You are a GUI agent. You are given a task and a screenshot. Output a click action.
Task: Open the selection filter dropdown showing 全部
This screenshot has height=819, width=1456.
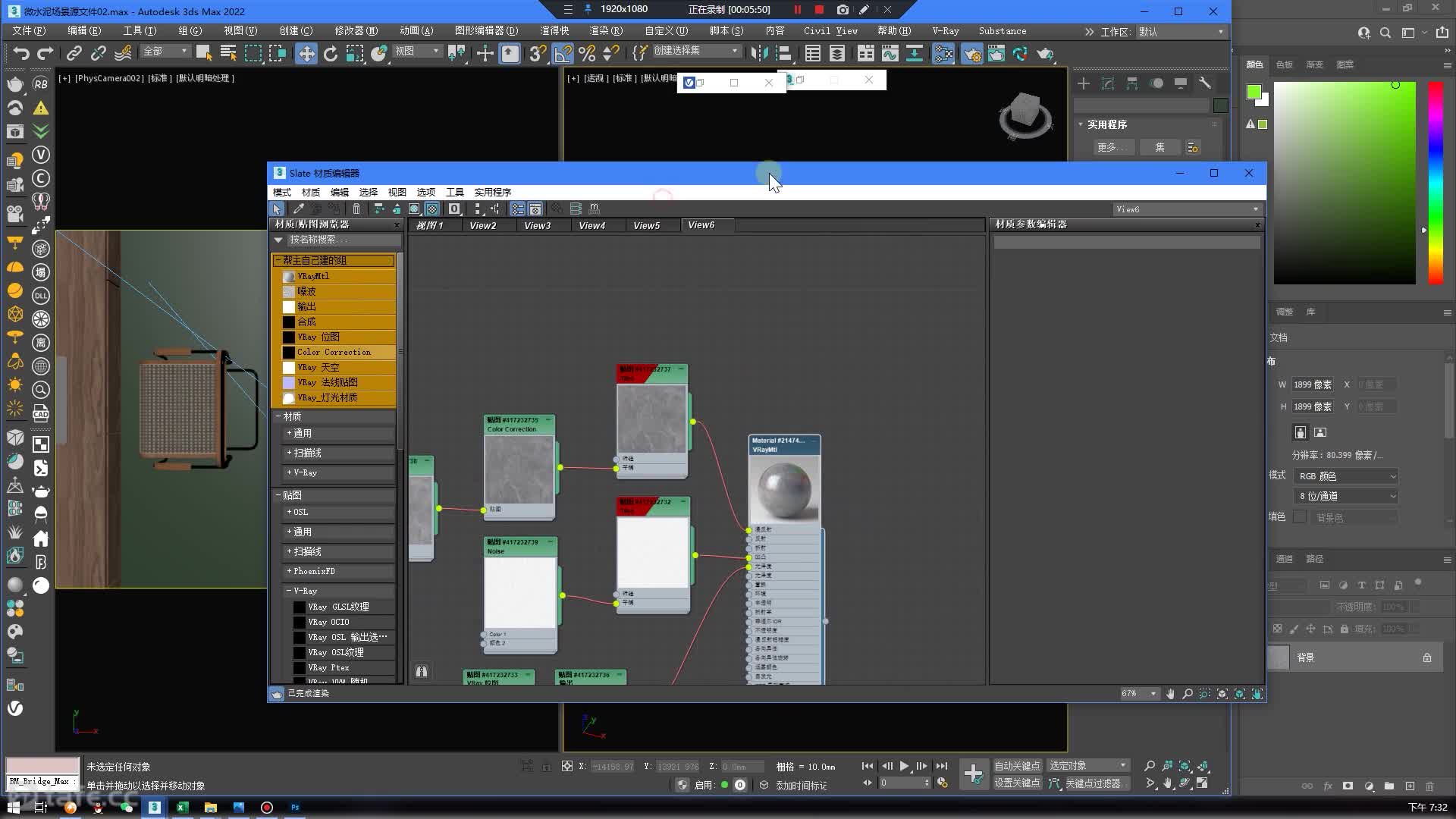165,51
